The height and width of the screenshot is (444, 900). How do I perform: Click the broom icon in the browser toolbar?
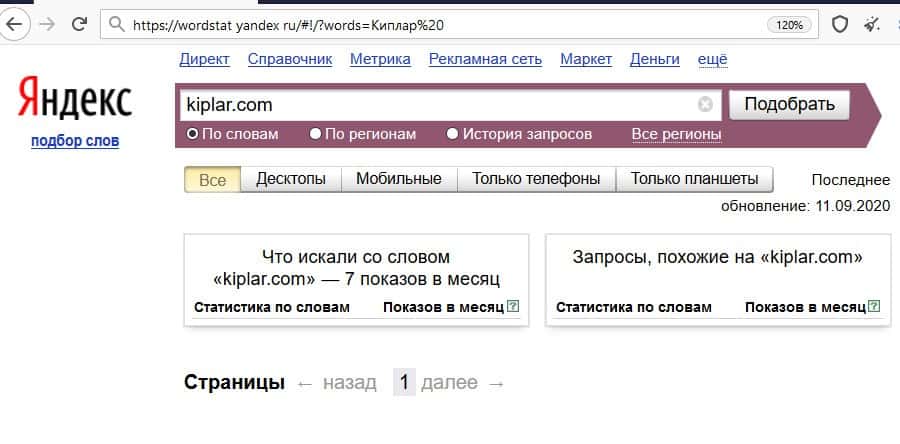pos(872,25)
